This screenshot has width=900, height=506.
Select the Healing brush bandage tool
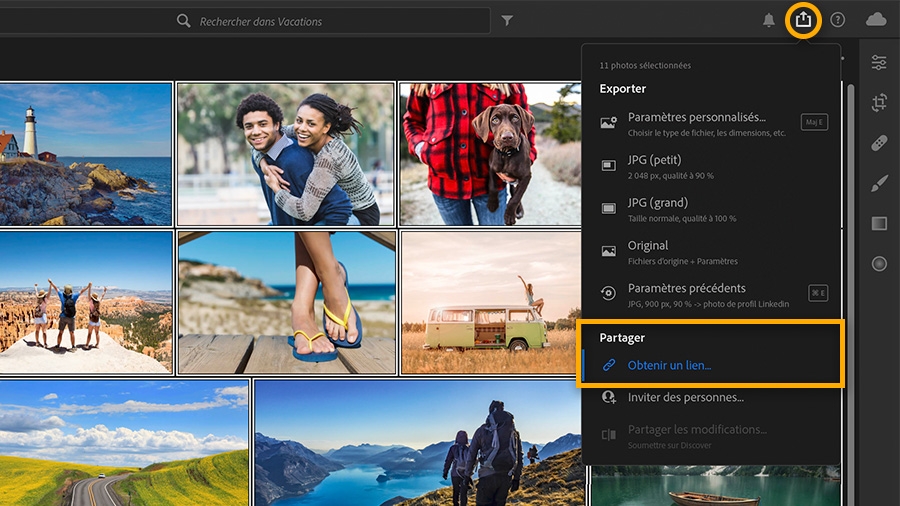tap(879, 143)
